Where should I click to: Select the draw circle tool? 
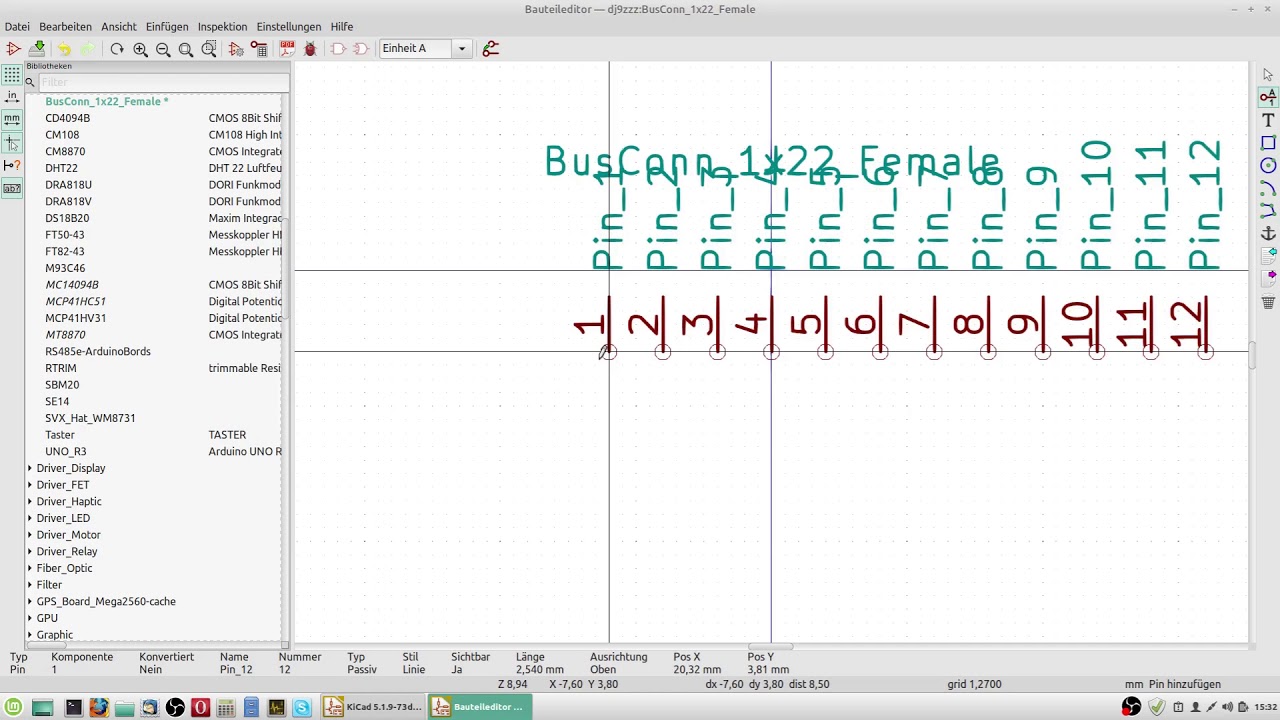click(x=1268, y=166)
